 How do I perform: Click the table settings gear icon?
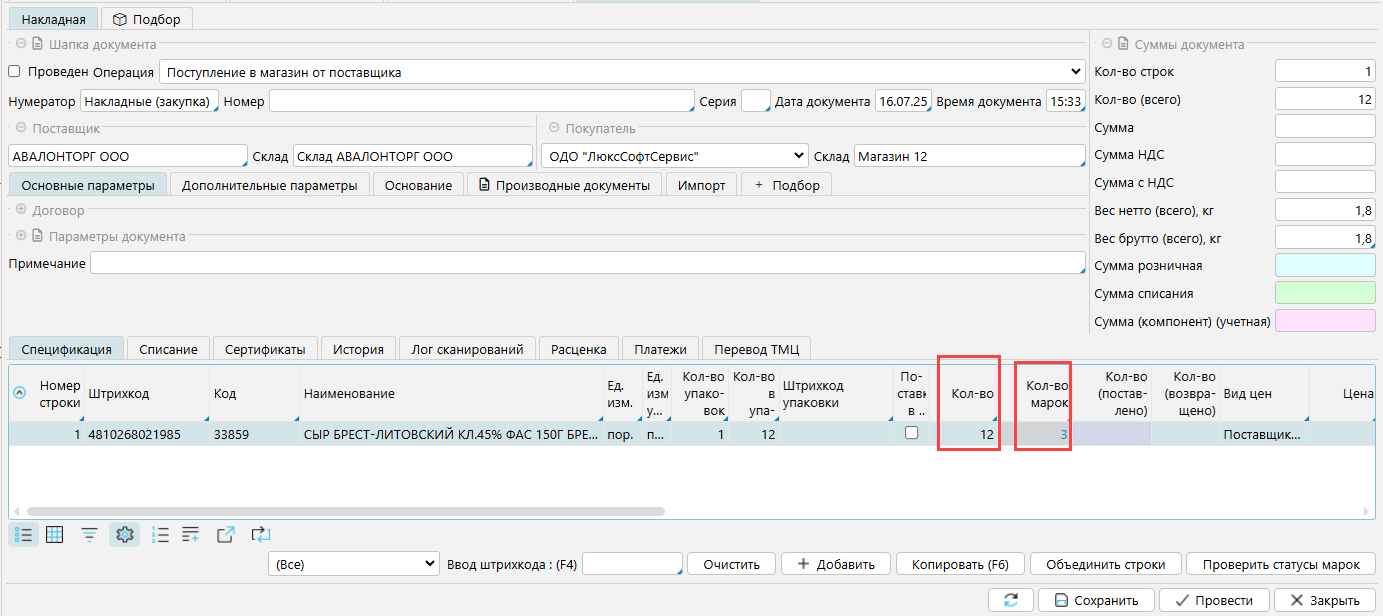coord(125,535)
